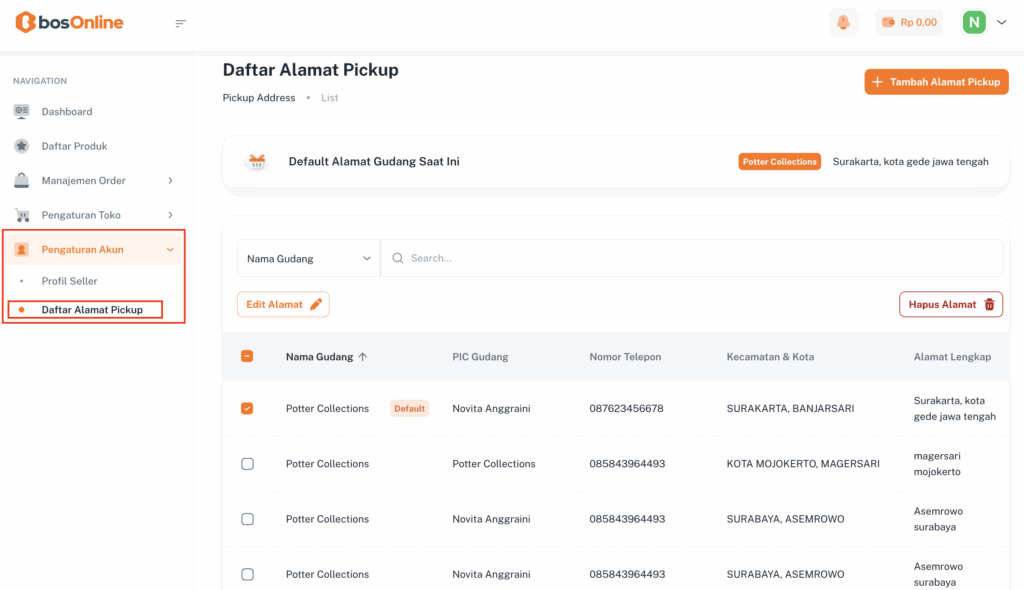
Task: Click the Edit Alamat button
Action: pyautogui.click(x=283, y=304)
